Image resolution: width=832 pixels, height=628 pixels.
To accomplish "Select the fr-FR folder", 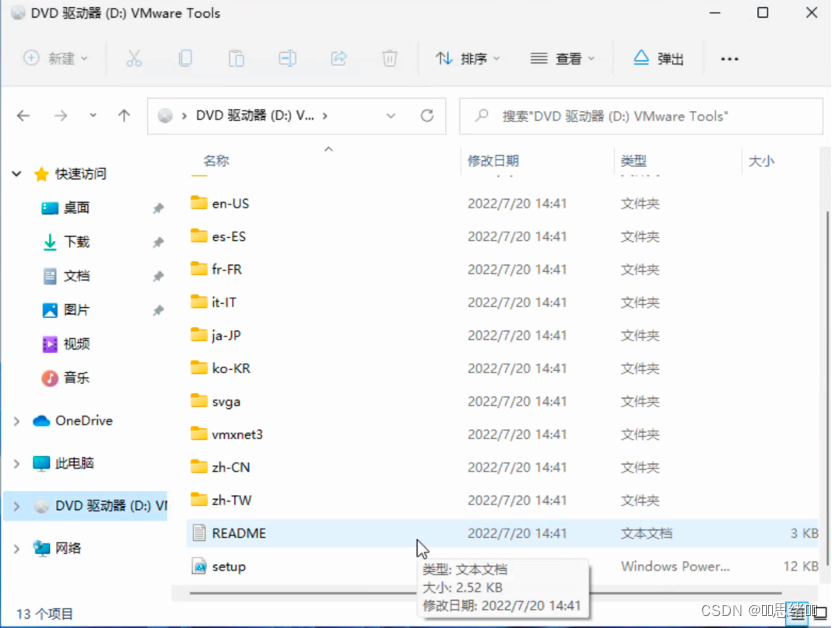I will tap(216, 269).
